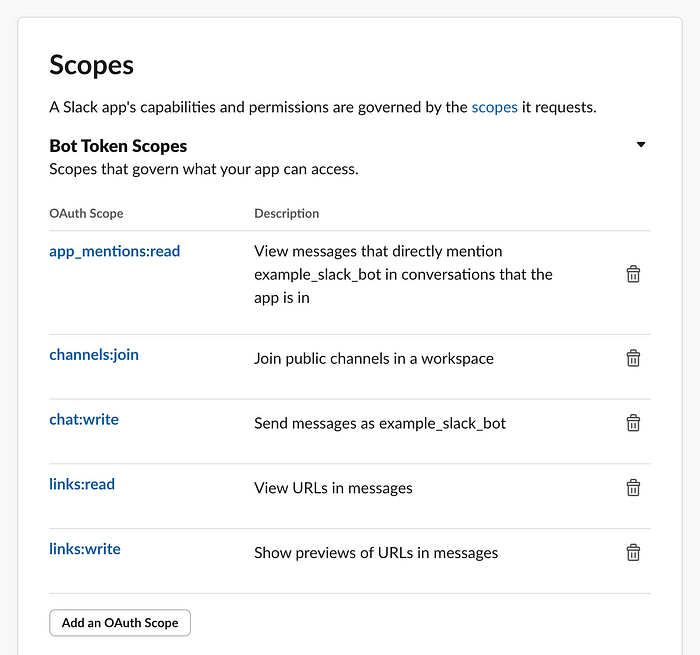Open the channels:join scope link
The image size is (700, 655).
point(94,355)
